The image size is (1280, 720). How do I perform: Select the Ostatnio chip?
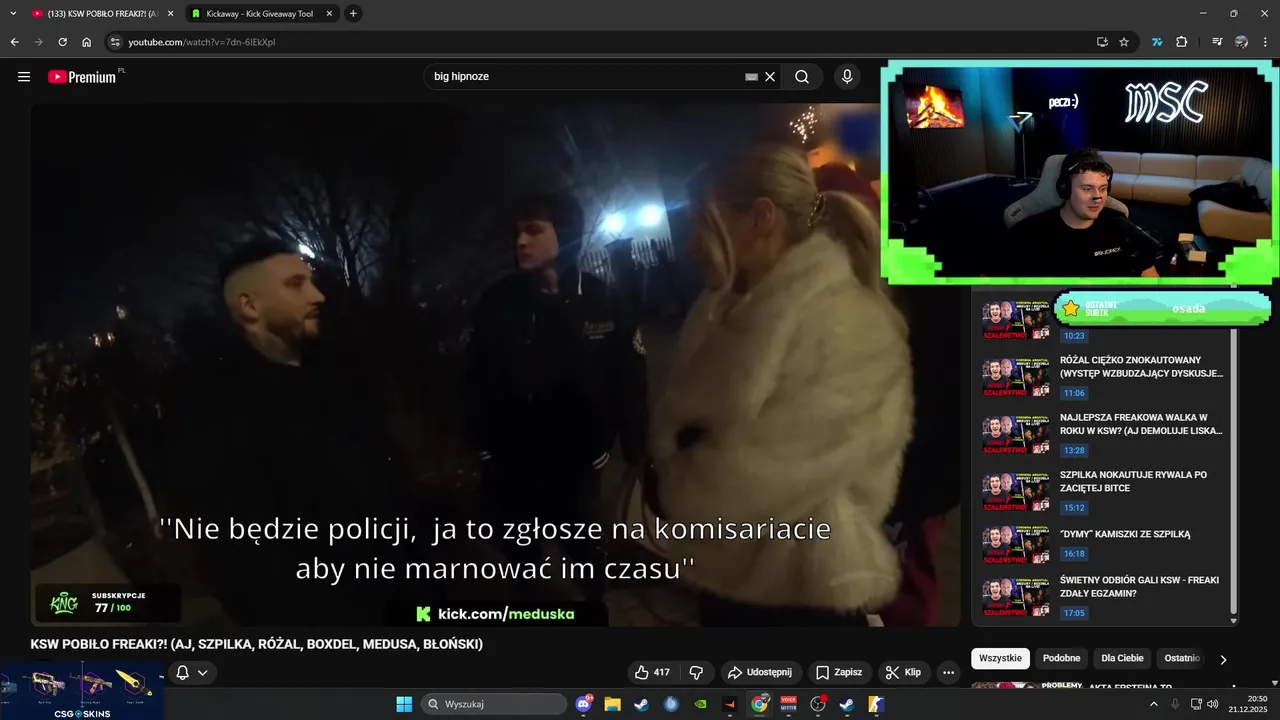pyautogui.click(x=1181, y=658)
